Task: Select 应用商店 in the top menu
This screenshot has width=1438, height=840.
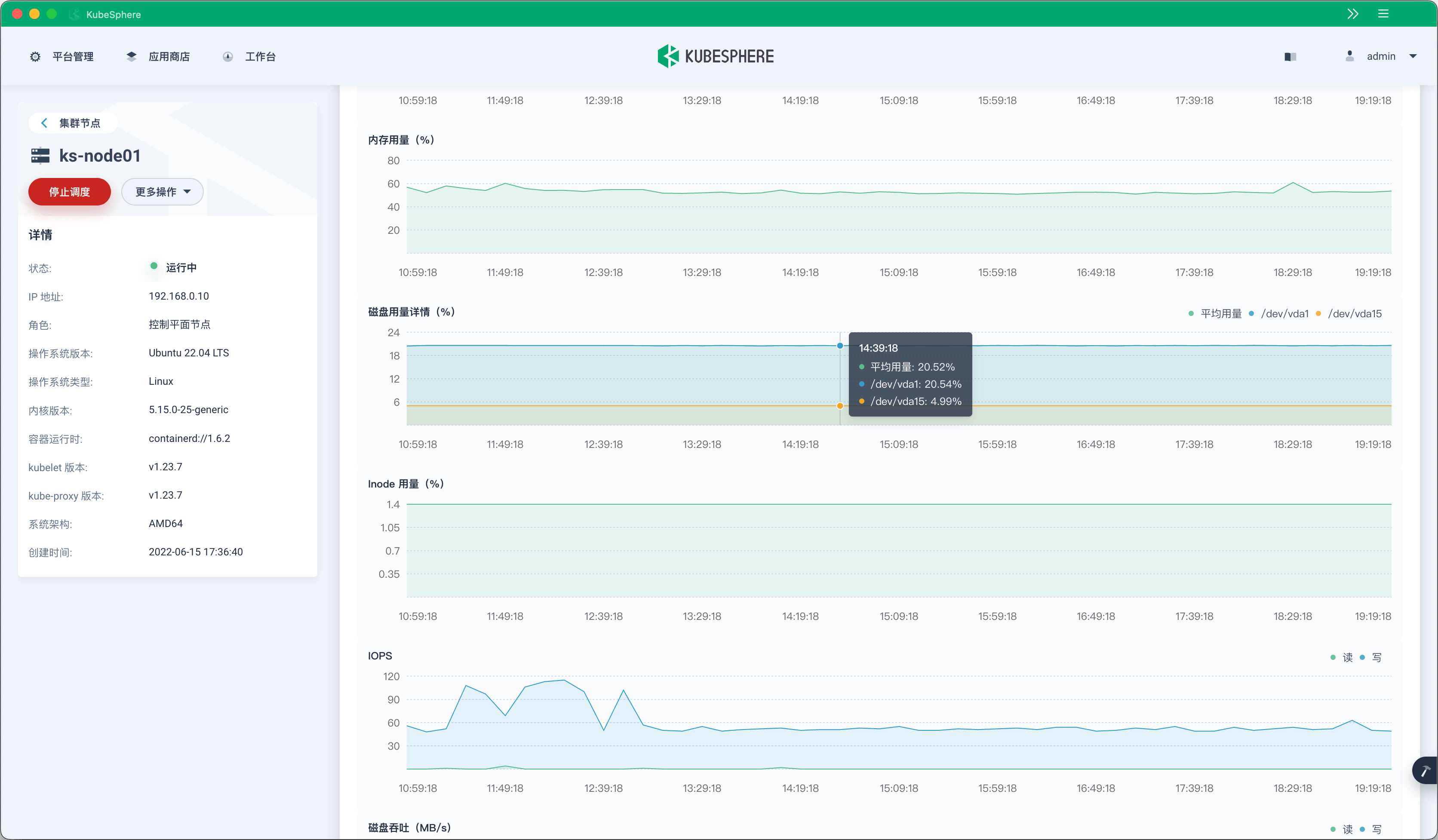Action: 169,56
